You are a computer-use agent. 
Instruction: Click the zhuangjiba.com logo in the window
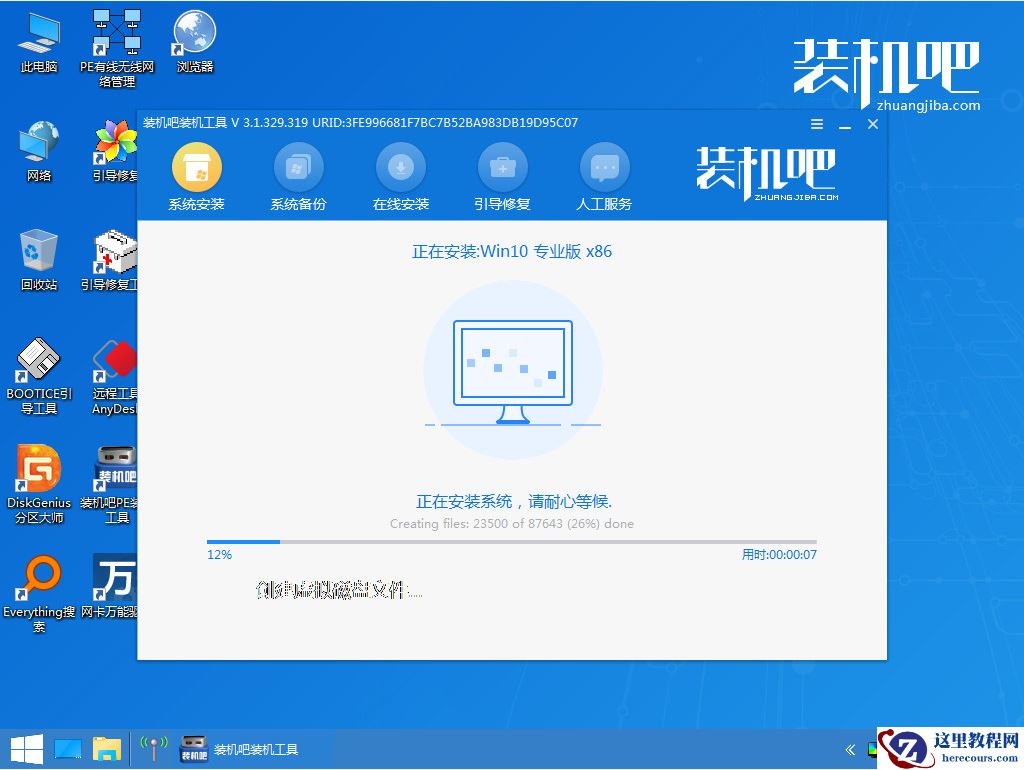(x=764, y=175)
